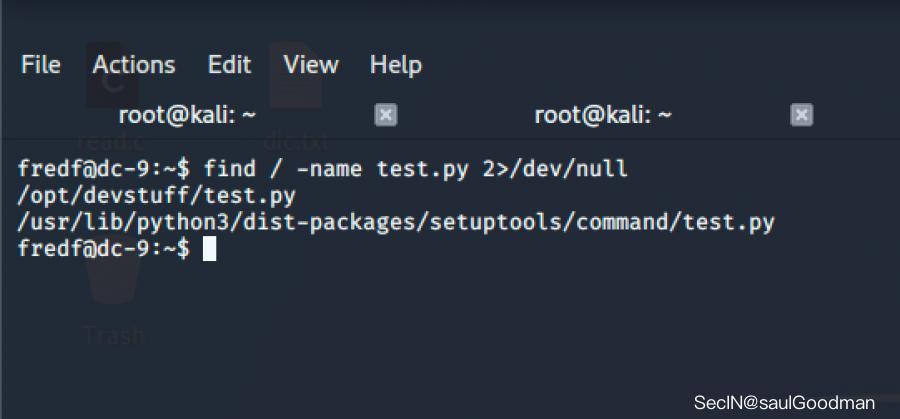Click the setuptools/command/test.py path line
This screenshot has width=900, height=419.
pos(396,223)
